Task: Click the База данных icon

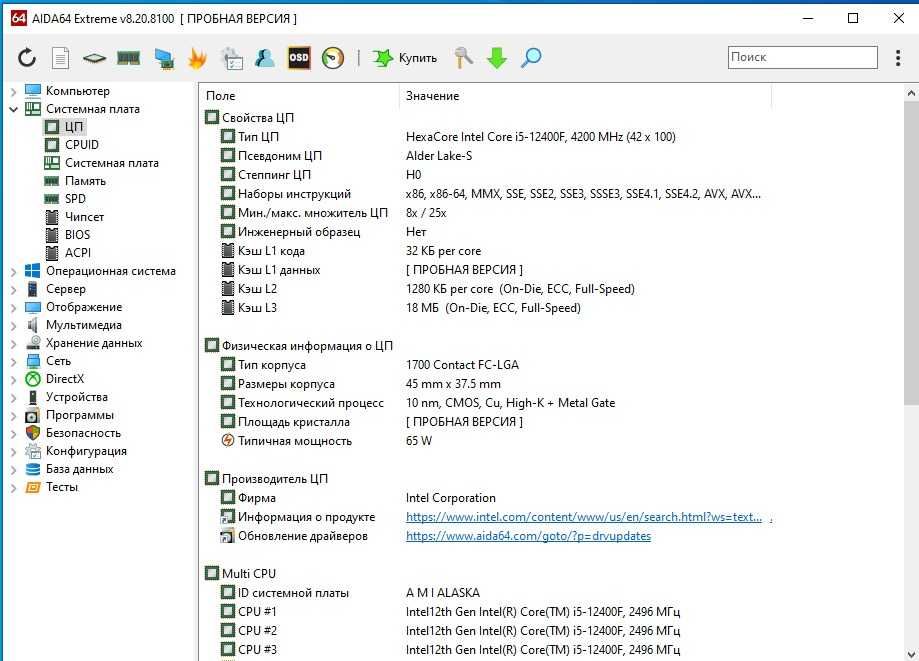Action: tap(33, 469)
